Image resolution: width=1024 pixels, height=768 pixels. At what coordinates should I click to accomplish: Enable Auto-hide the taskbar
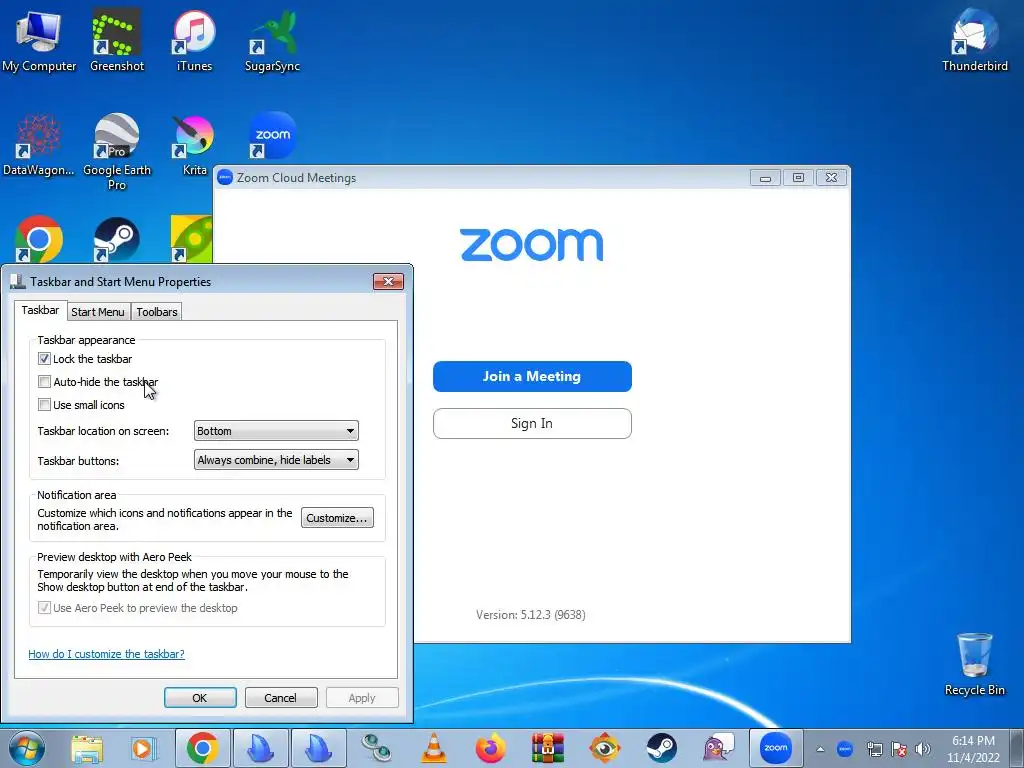44,381
